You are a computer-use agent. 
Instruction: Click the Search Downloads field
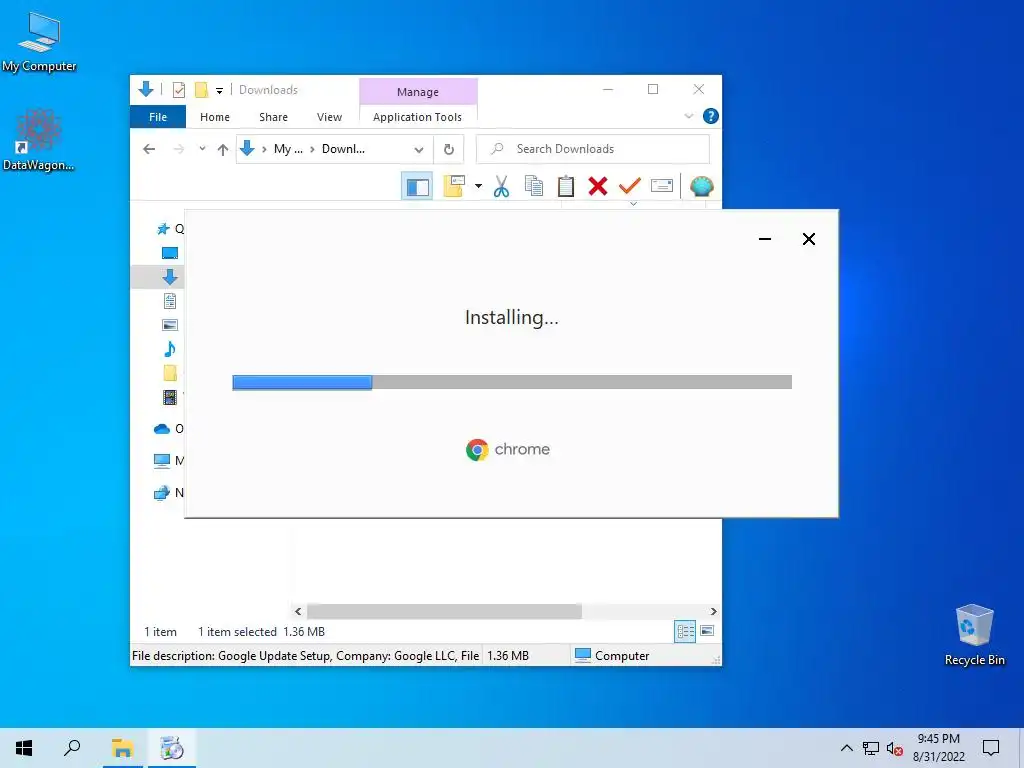pyautogui.click(x=592, y=149)
